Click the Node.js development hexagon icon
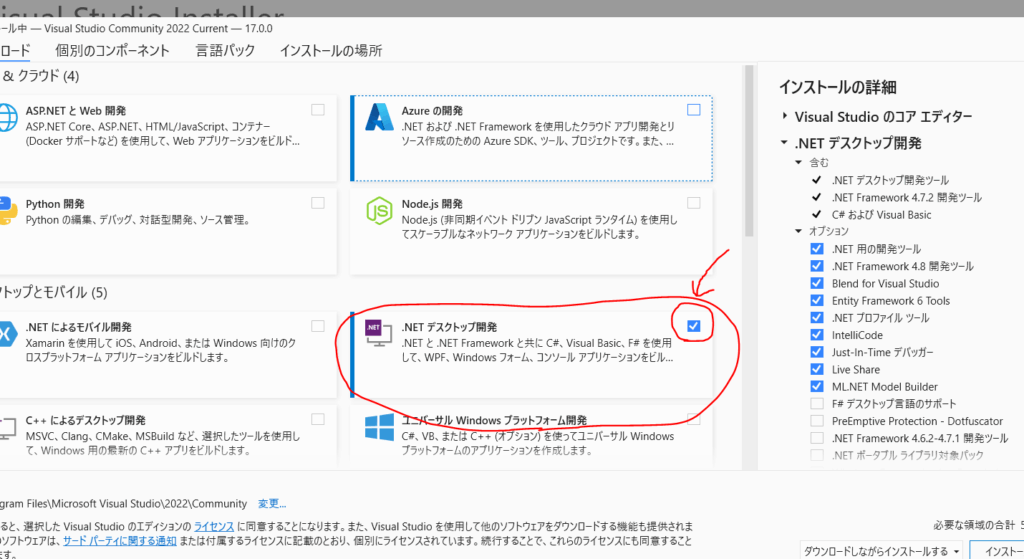The height and width of the screenshot is (559, 1024). click(381, 211)
